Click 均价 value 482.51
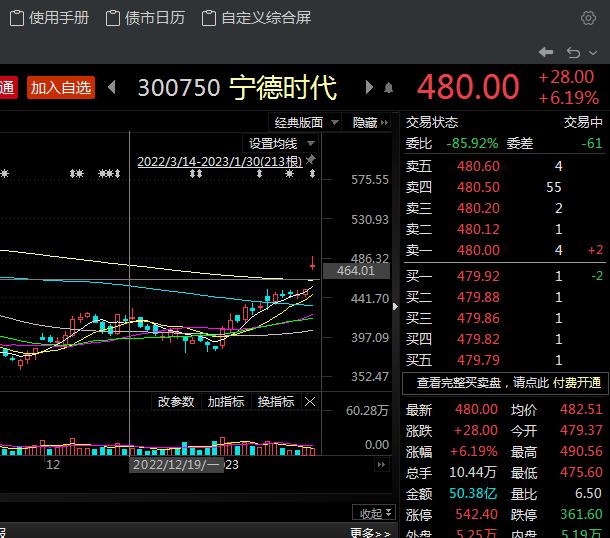Screen dimensions: 610x538 coord(581,409)
